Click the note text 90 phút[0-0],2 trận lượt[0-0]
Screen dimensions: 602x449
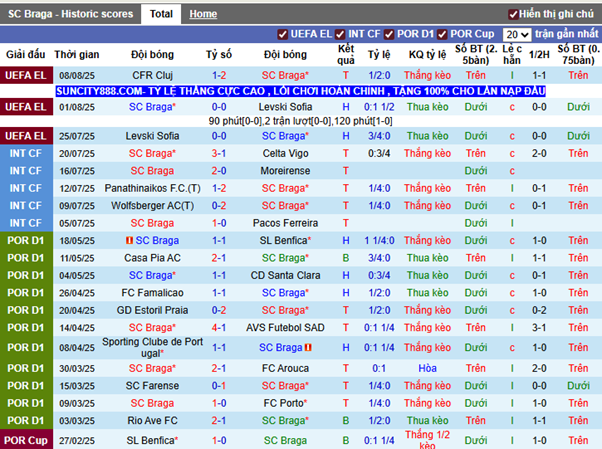[301, 121]
